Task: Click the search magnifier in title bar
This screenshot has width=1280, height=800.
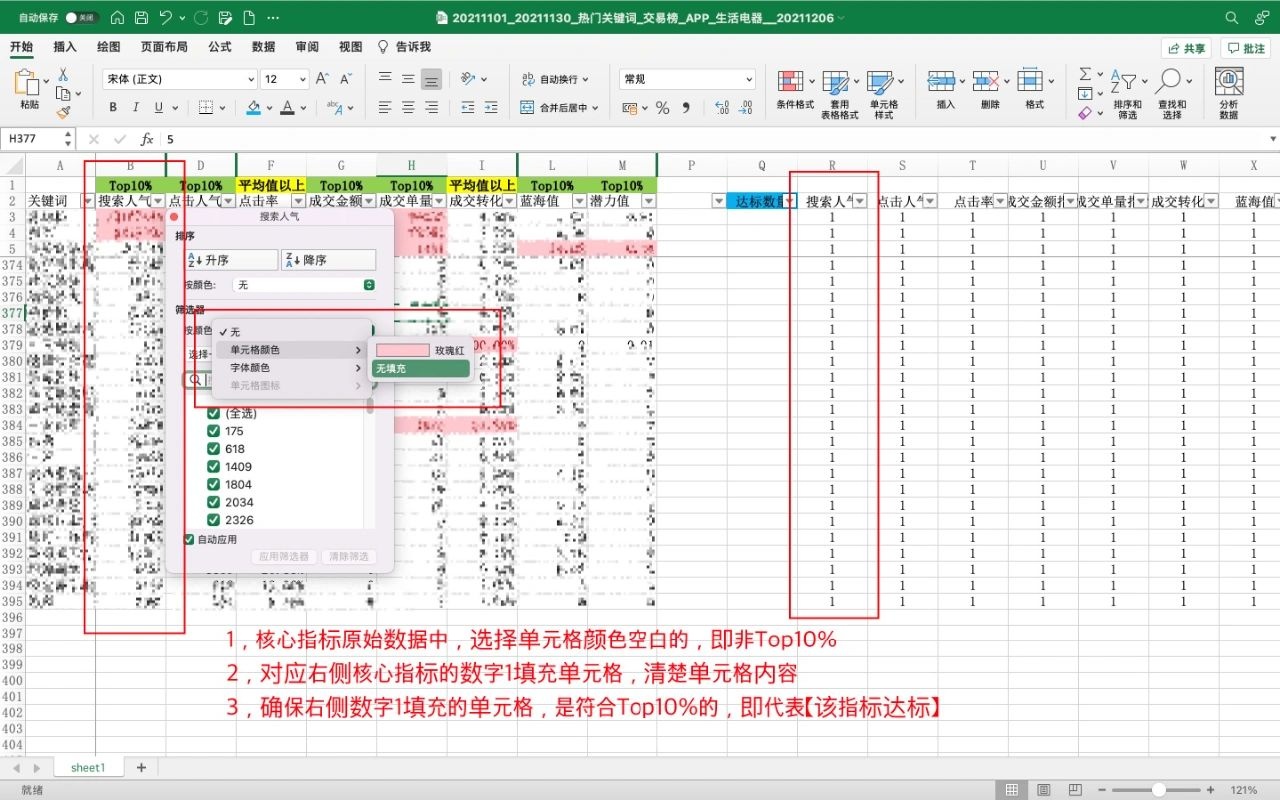Action: (x=1231, y=18)
